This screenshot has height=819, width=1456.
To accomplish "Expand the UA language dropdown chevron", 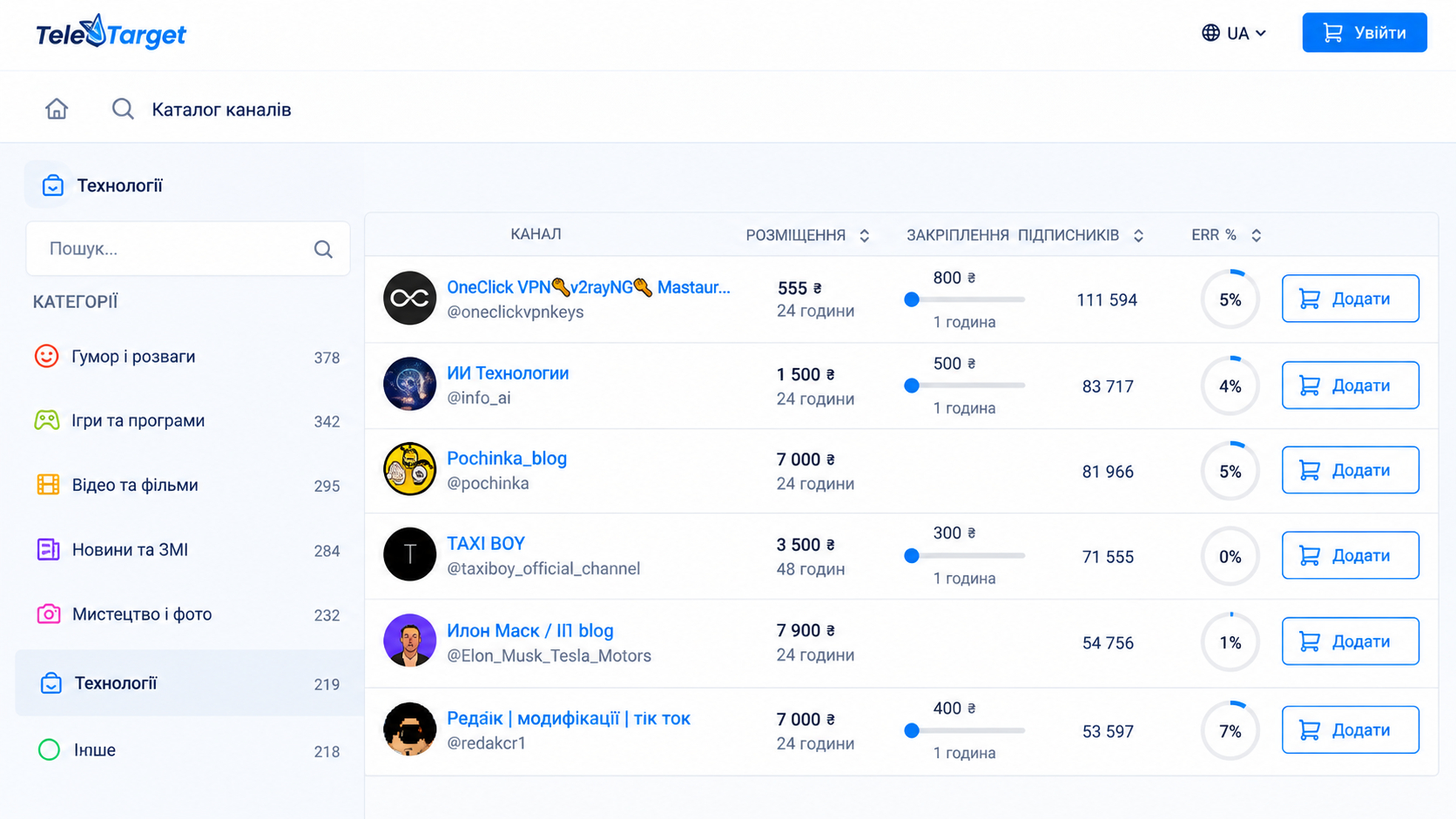I will [1260, 34].
